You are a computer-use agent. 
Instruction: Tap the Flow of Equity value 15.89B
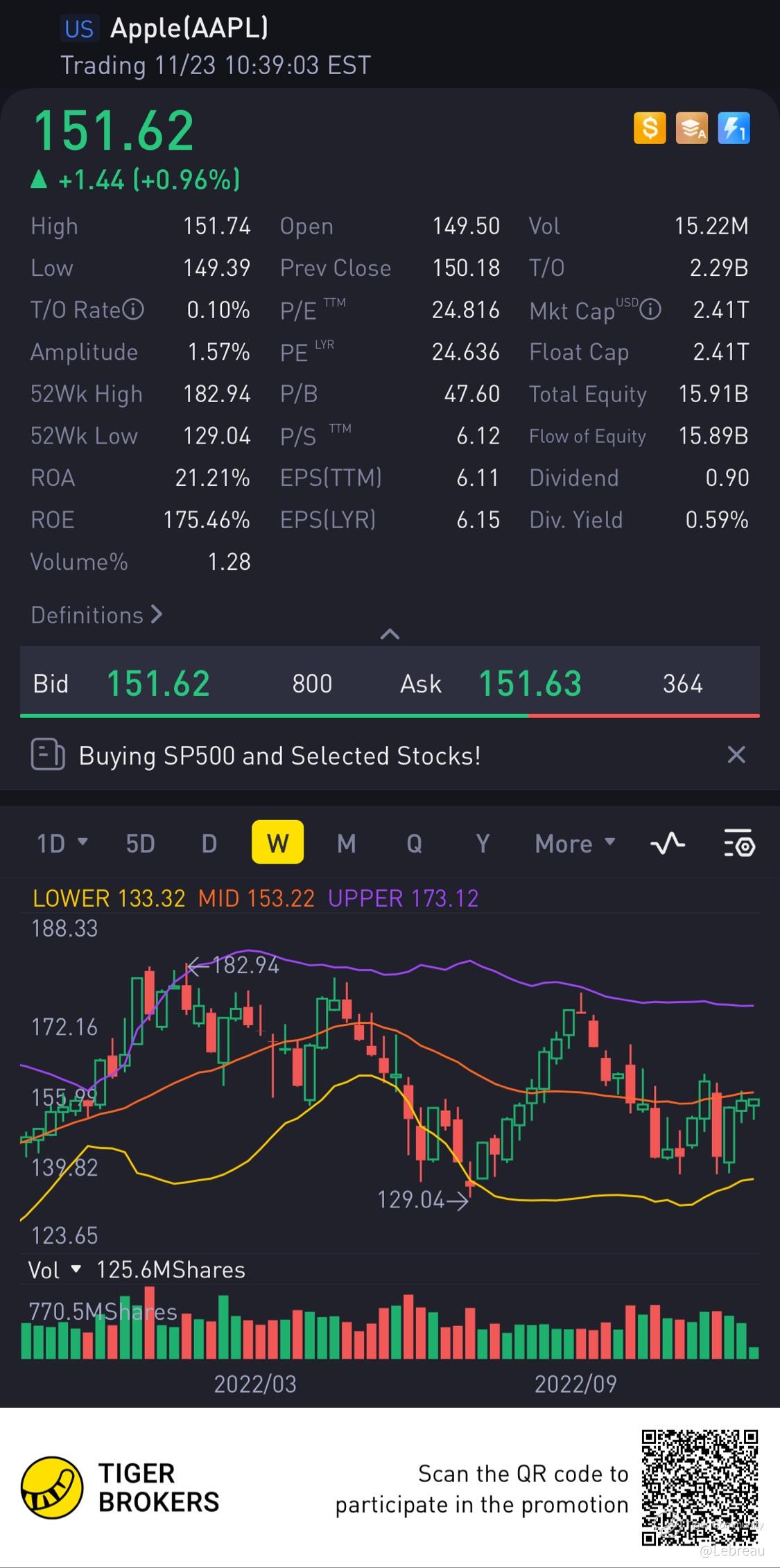point(713,436)
